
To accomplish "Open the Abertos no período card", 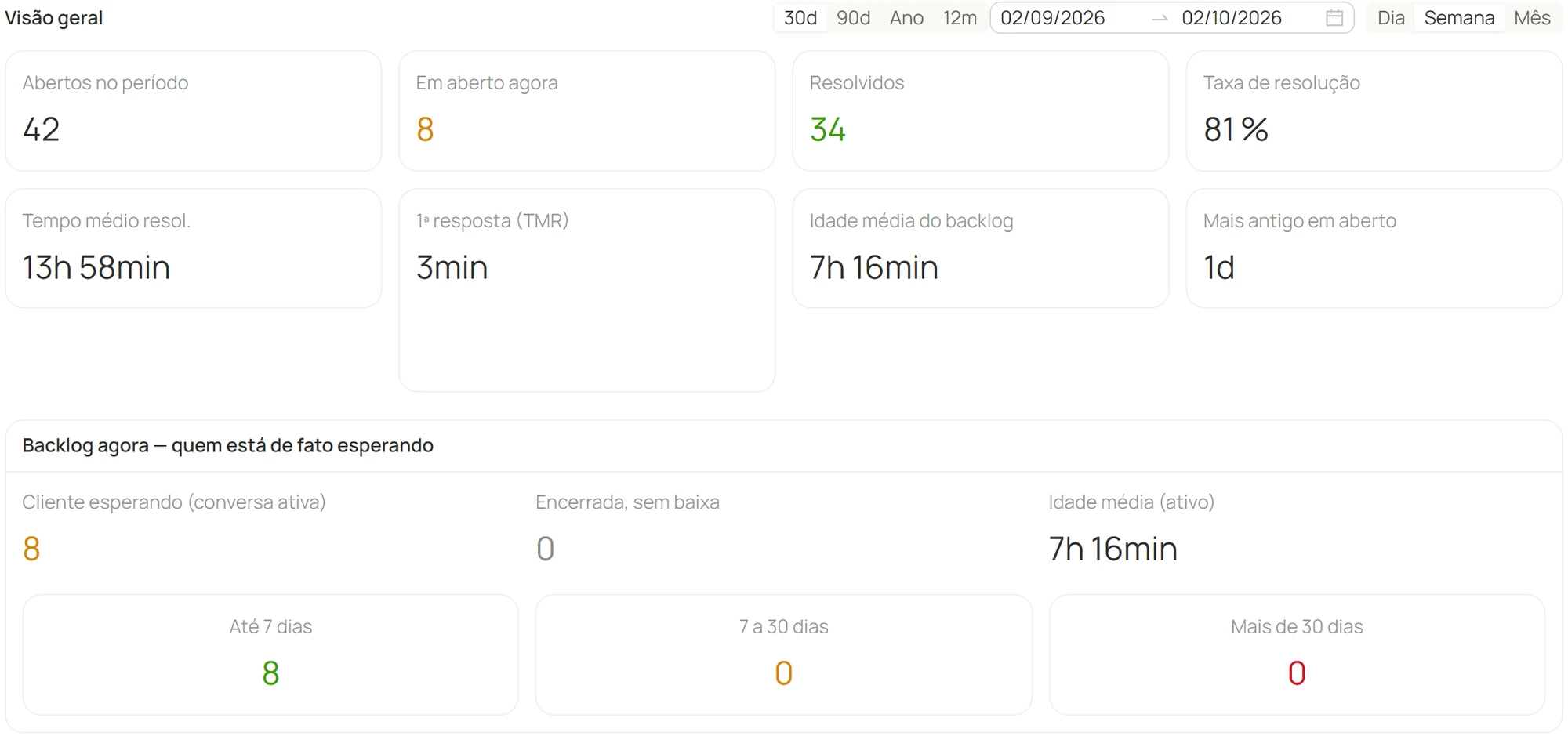I will point(194,111).
